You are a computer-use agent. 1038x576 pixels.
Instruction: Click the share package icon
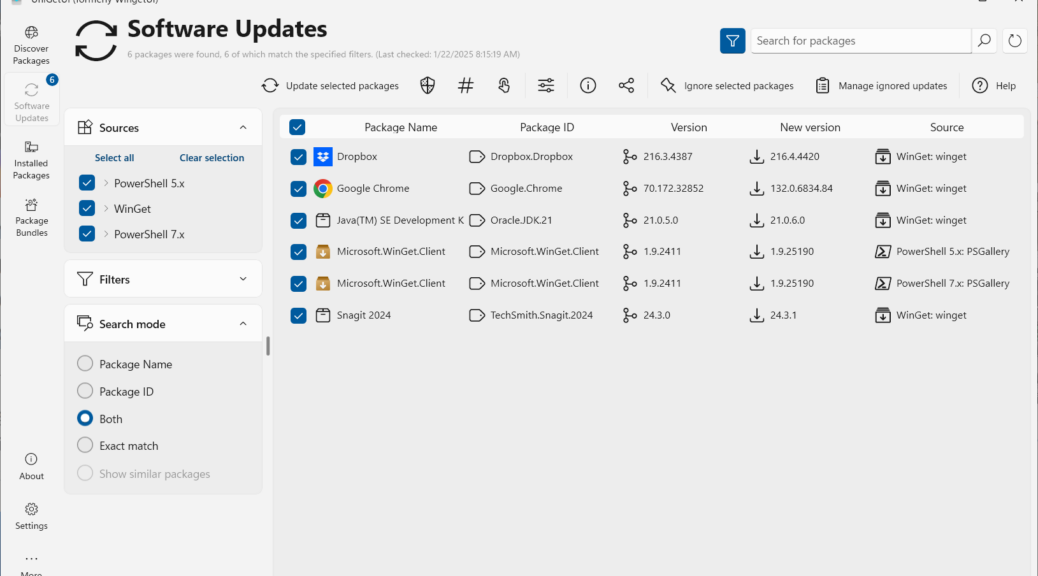click(x=626, y=85)
